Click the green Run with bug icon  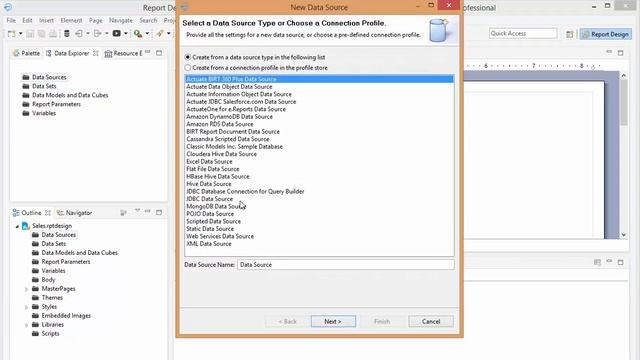pyautogui.click(x=138, y=34)
